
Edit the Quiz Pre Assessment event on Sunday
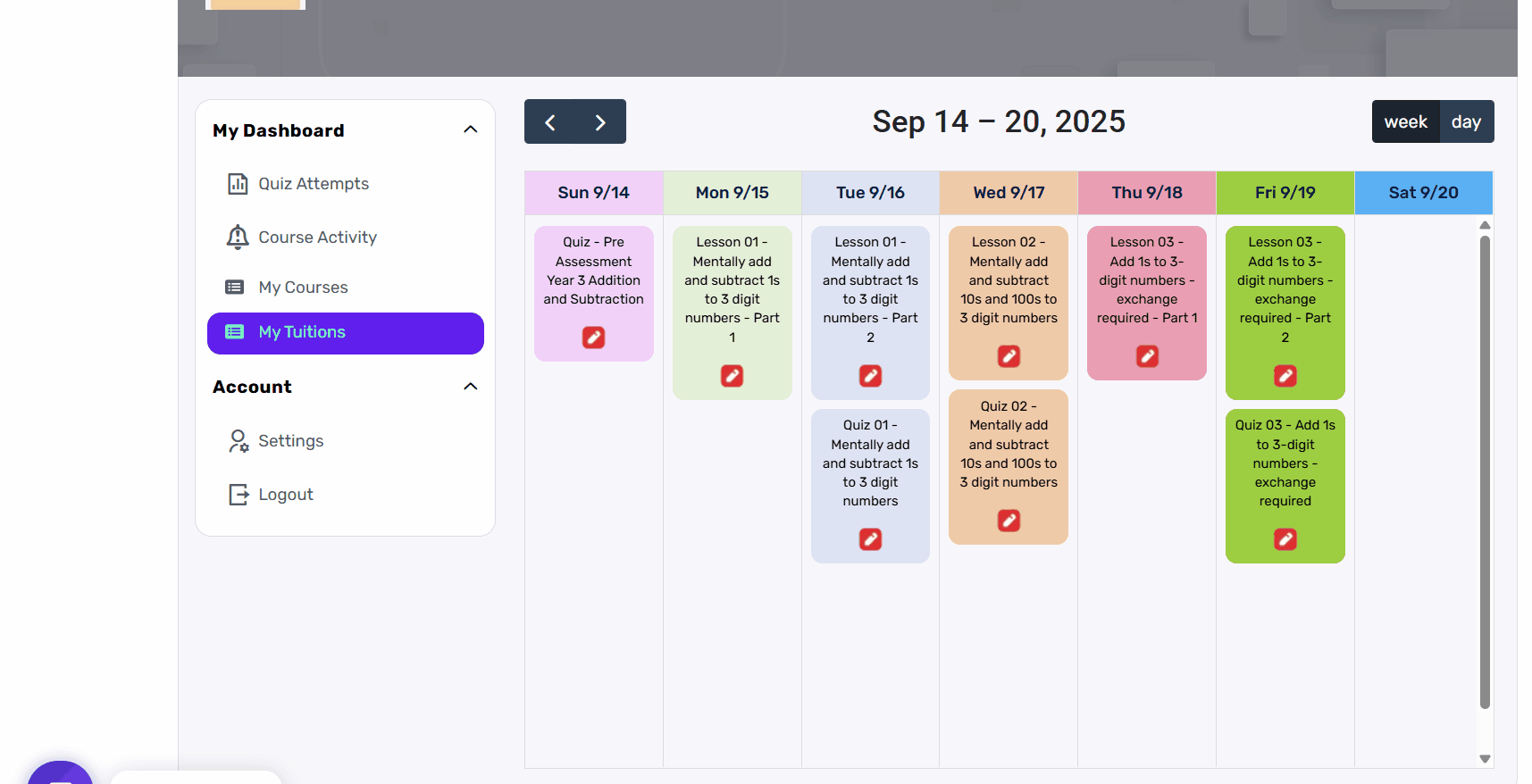pyautogui.click(x=593, y=338)
